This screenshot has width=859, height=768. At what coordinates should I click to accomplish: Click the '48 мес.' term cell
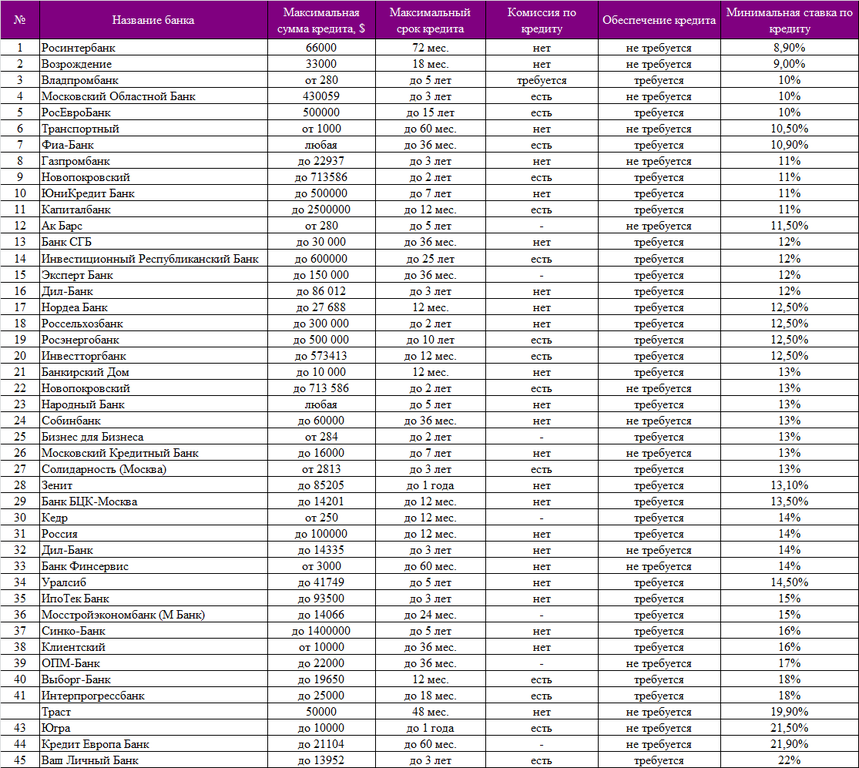(x=430, y=712)
